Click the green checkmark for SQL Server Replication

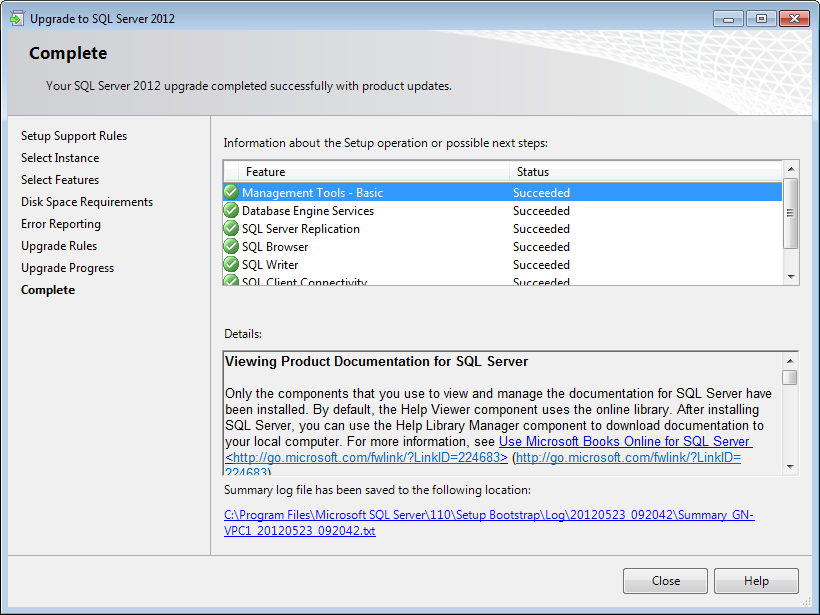pos(231,229)
